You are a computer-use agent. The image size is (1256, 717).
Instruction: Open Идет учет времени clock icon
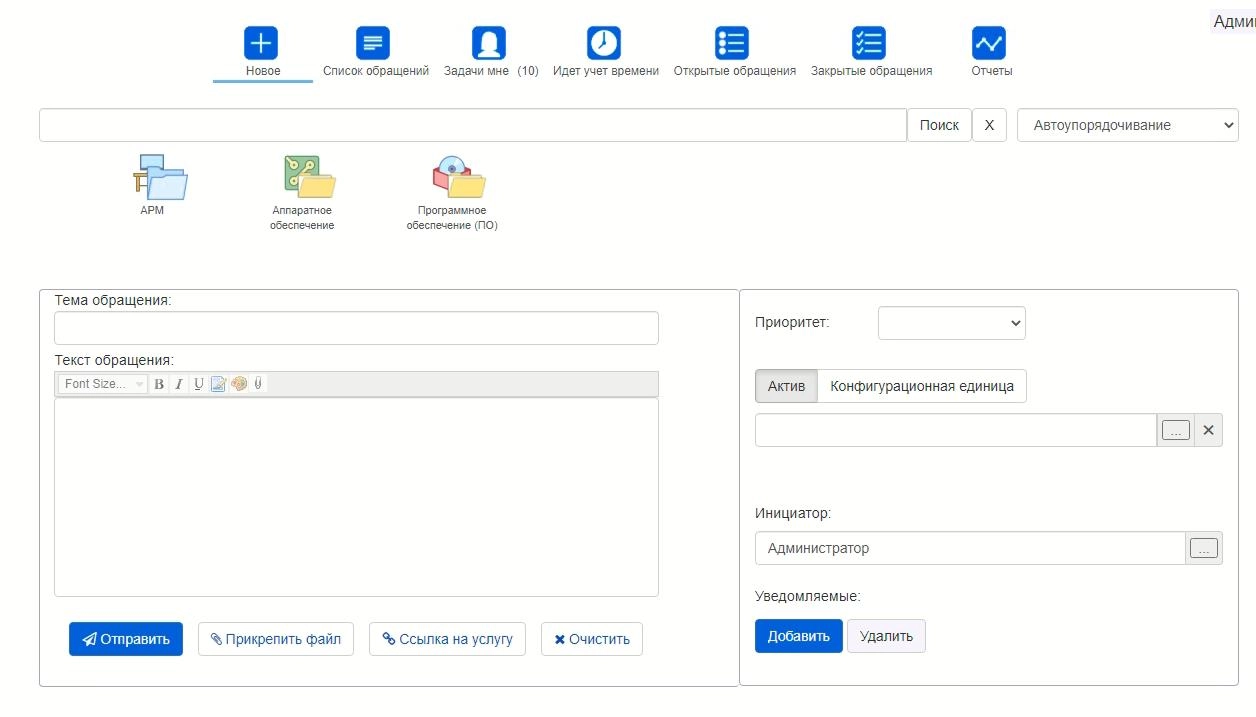click(604, 43)
